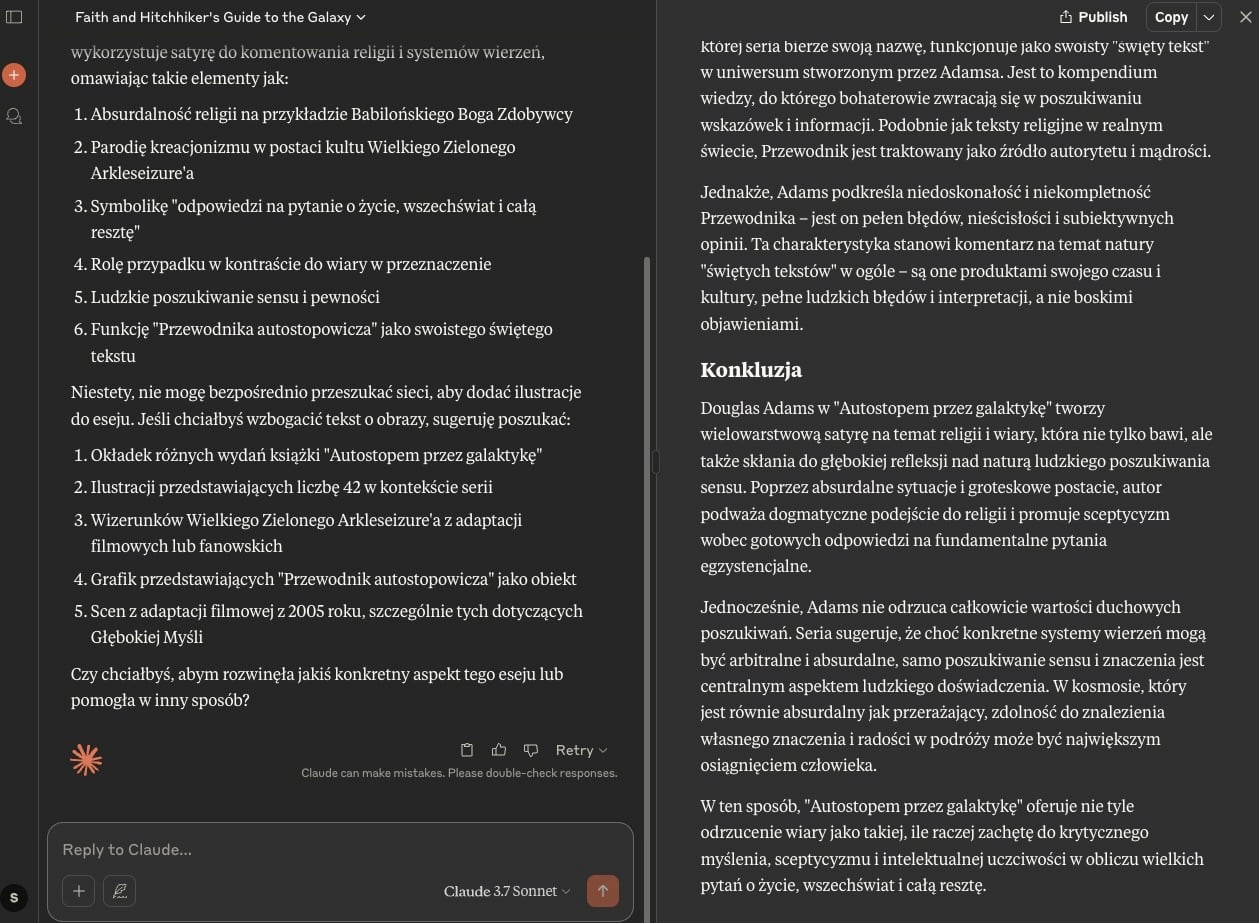
Task: Copy the artifact content
Action: [1171, 17]
